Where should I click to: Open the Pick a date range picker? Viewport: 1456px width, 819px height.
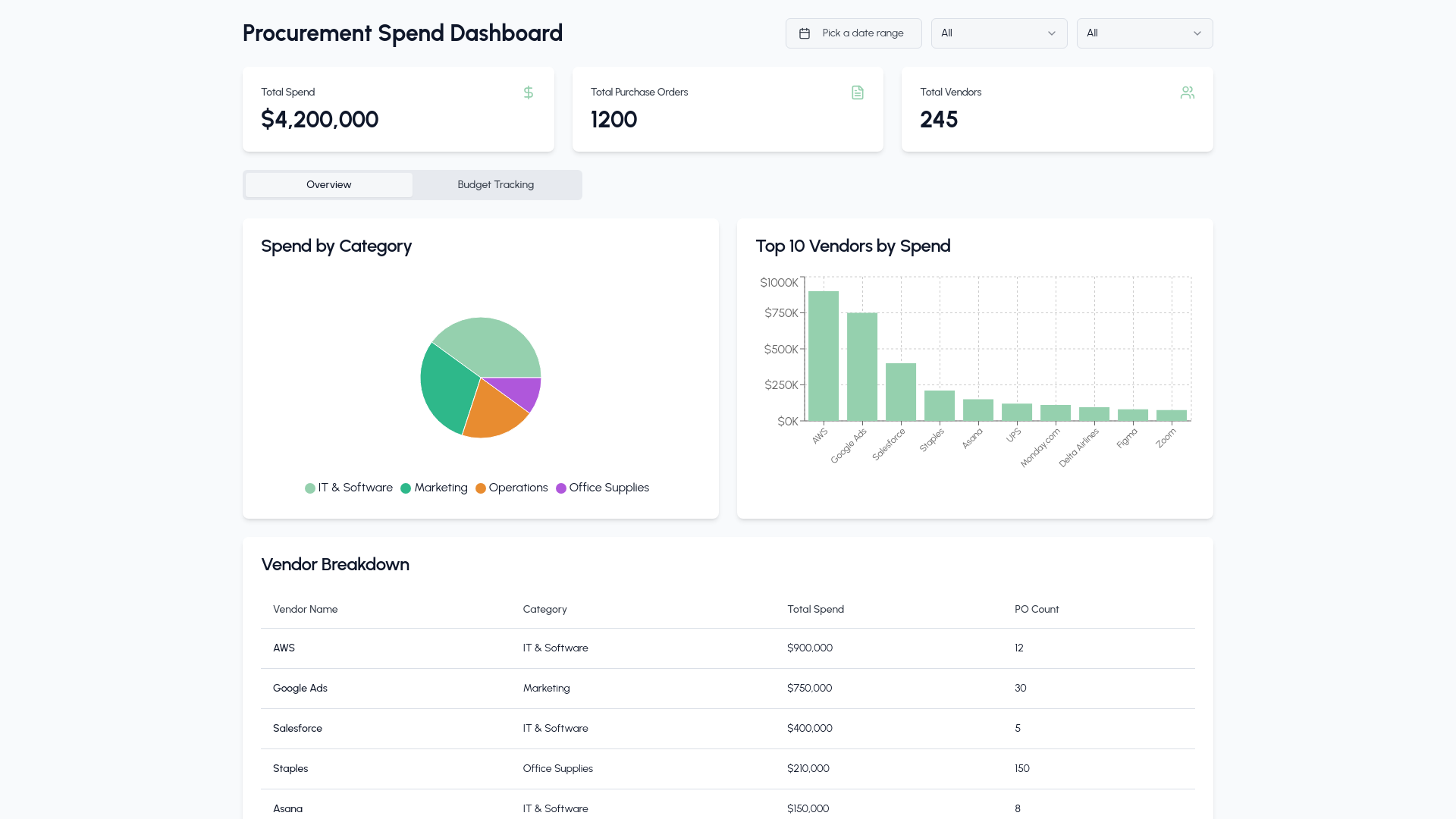[x=853, y=33]
